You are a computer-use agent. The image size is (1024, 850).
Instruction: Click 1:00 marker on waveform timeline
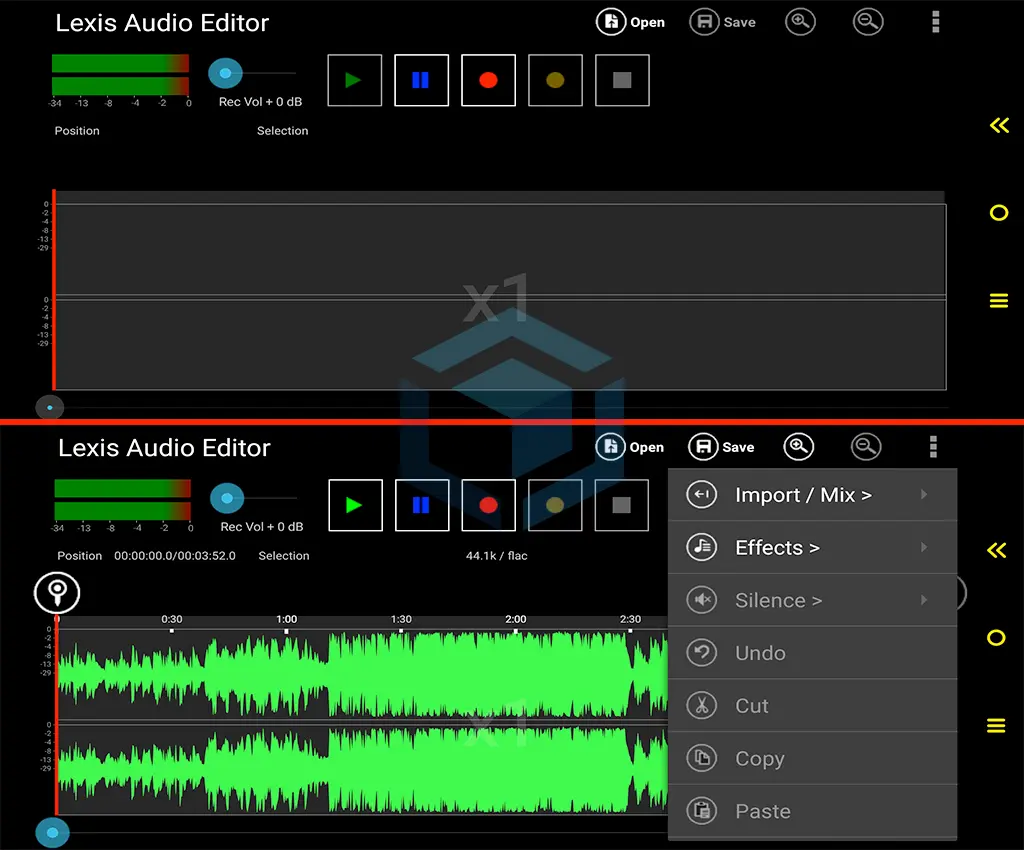point(286,619)
